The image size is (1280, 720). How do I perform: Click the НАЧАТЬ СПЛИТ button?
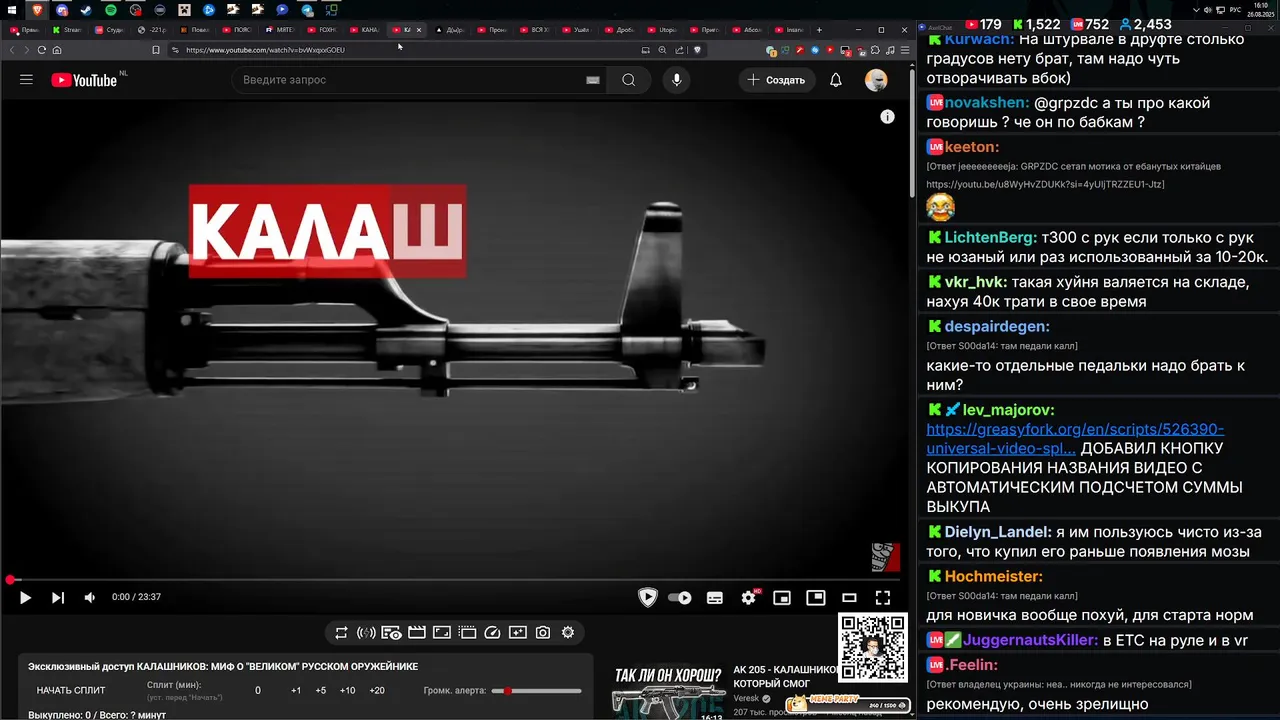(x=71, y=690)
